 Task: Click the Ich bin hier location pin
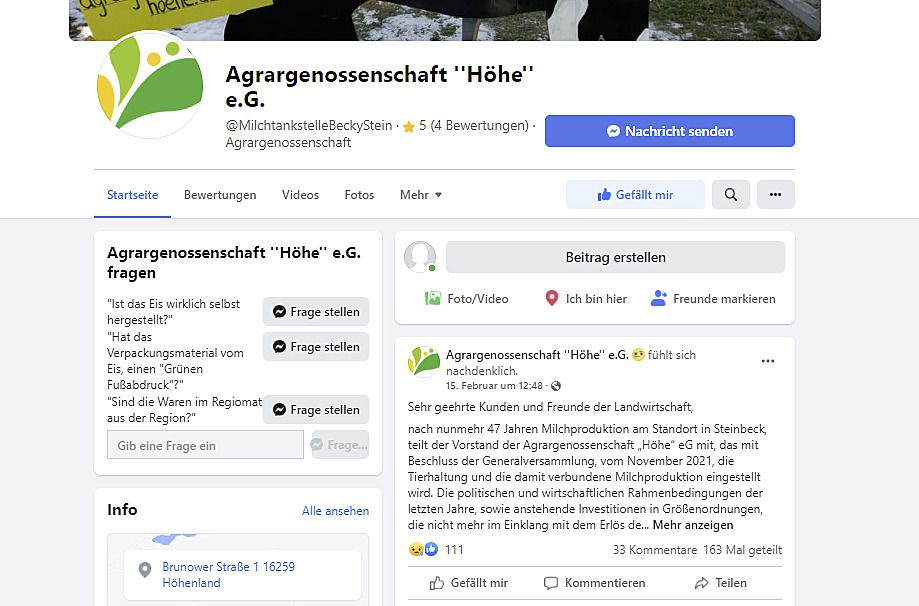pyautogui.click(x=552, y=298)
